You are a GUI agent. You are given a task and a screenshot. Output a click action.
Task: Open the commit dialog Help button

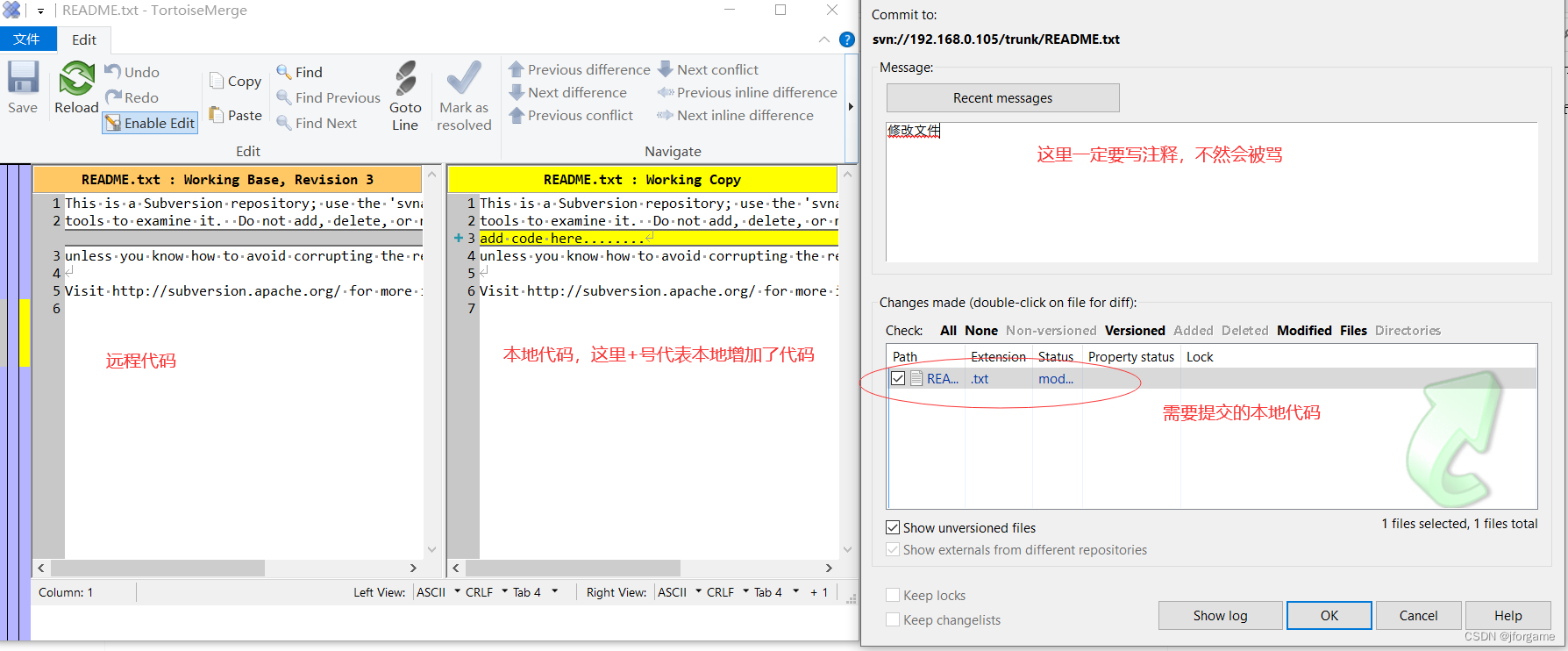[x=1507, y=615]
